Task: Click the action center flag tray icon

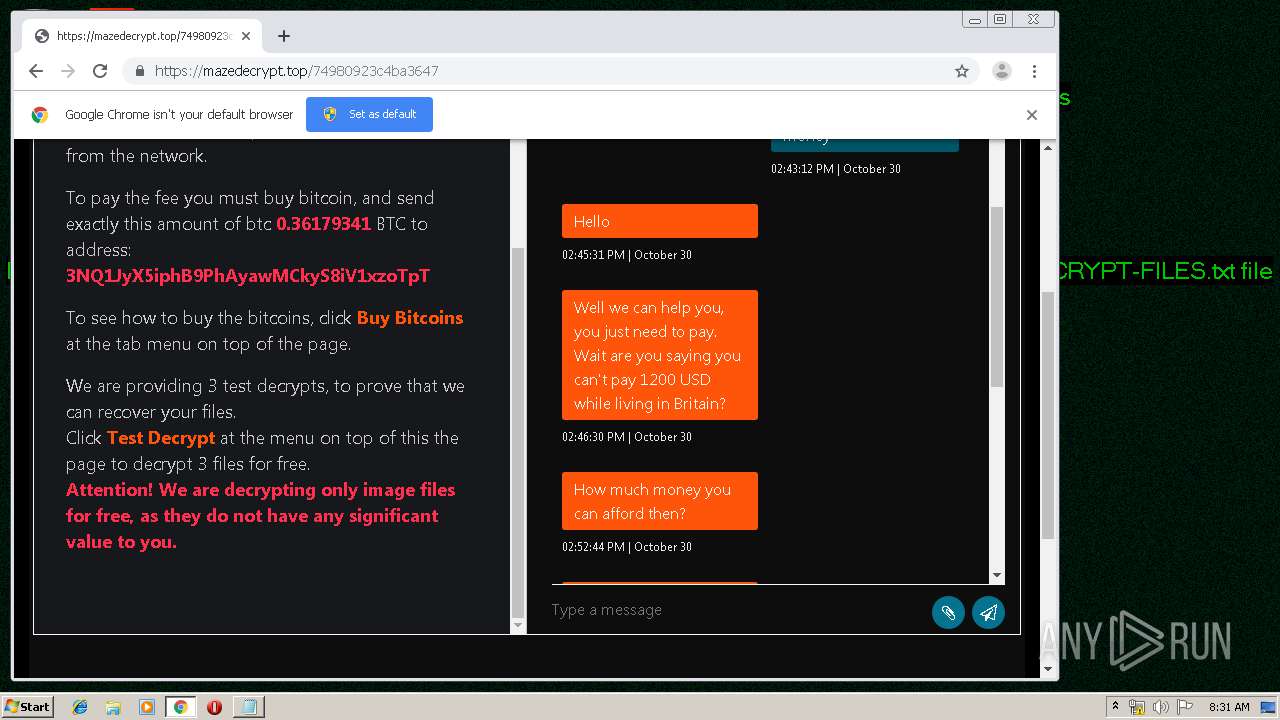Action: click(1185, 707)
